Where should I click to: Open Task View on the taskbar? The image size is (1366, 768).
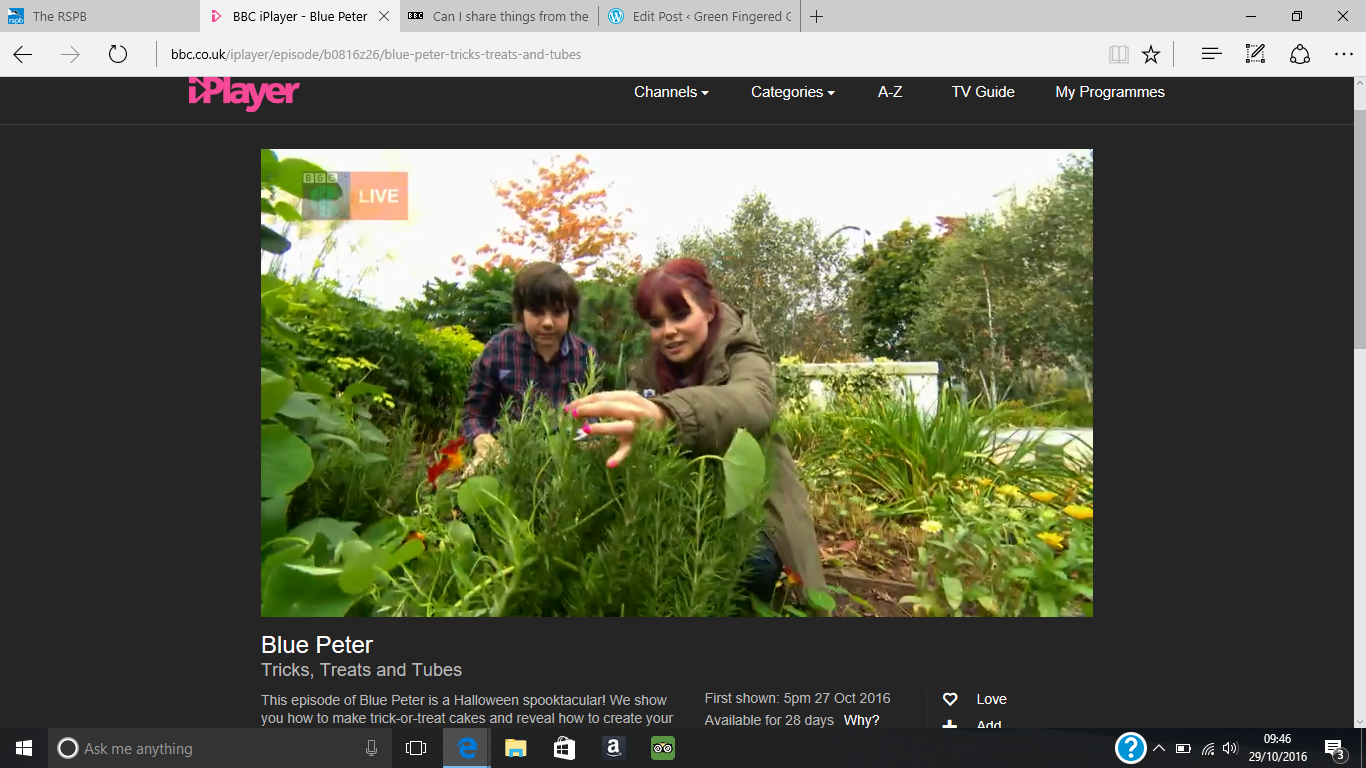click(x=416, y=748)
